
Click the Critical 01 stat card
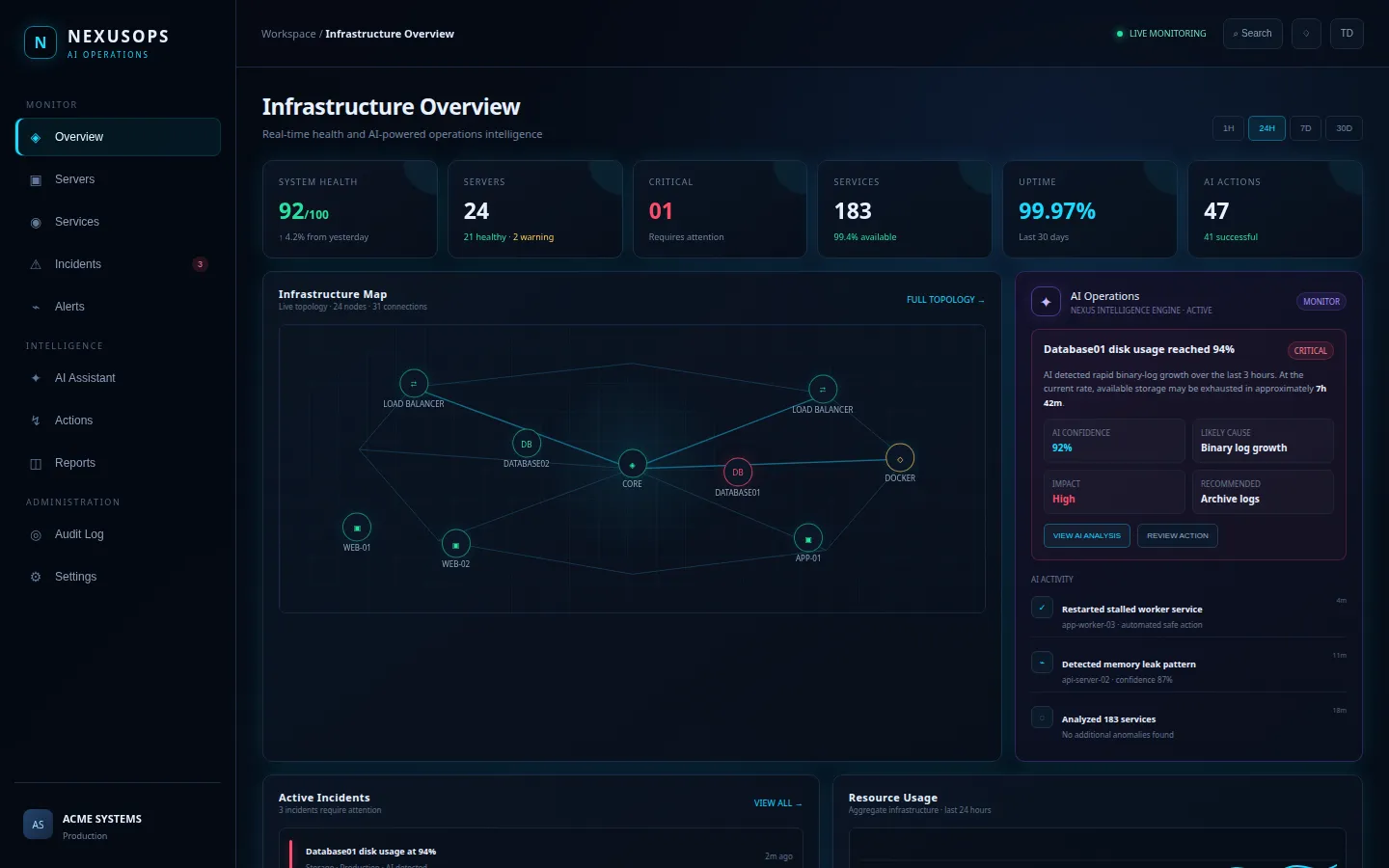tap(720, 209)
